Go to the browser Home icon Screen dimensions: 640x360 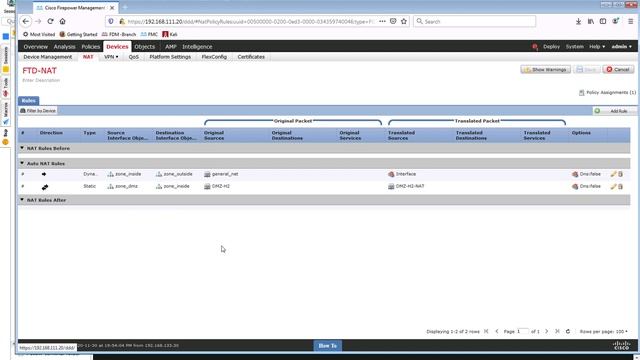point(62,21)
